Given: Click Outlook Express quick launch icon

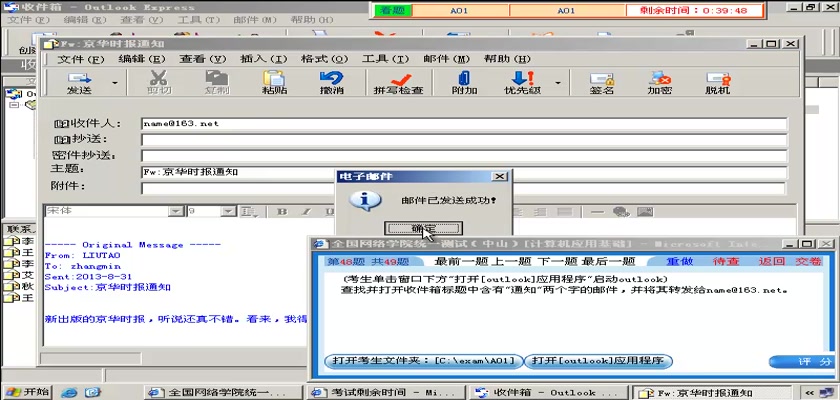Looking at the screenshot, I should tap(93, 392).
